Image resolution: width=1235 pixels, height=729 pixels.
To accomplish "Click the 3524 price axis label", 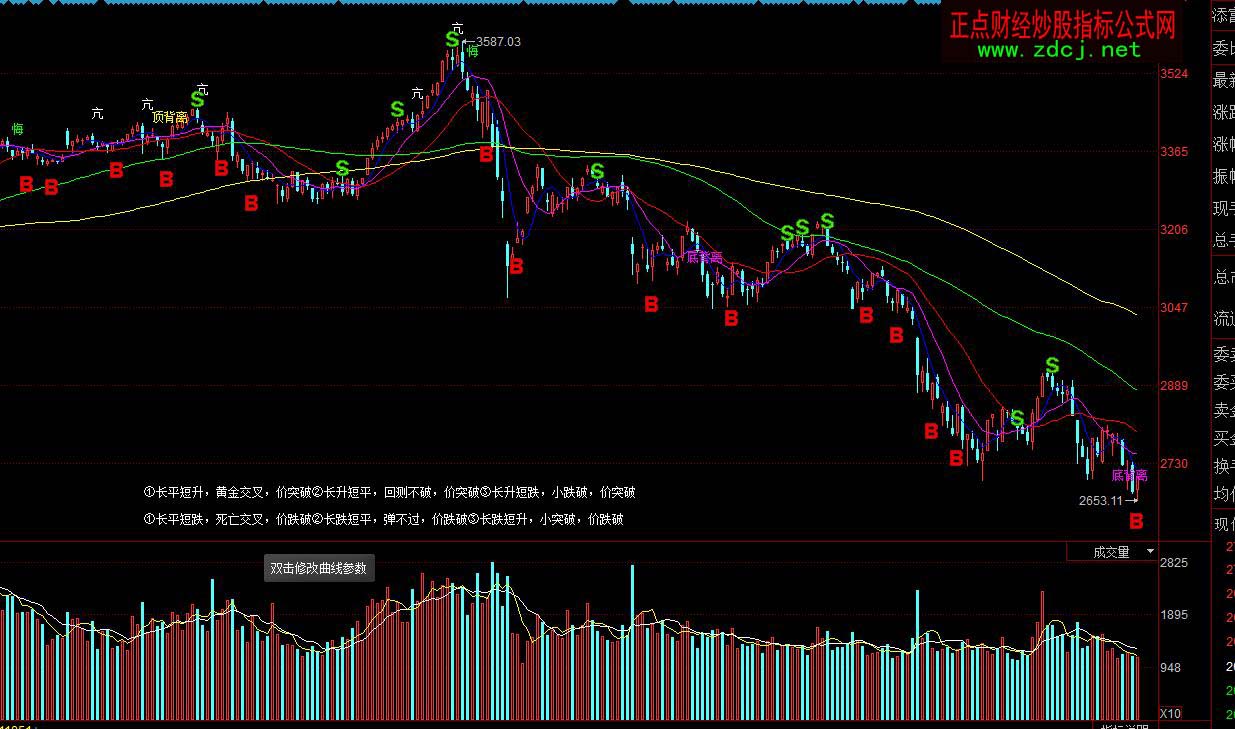I will tap(1174, 74).
